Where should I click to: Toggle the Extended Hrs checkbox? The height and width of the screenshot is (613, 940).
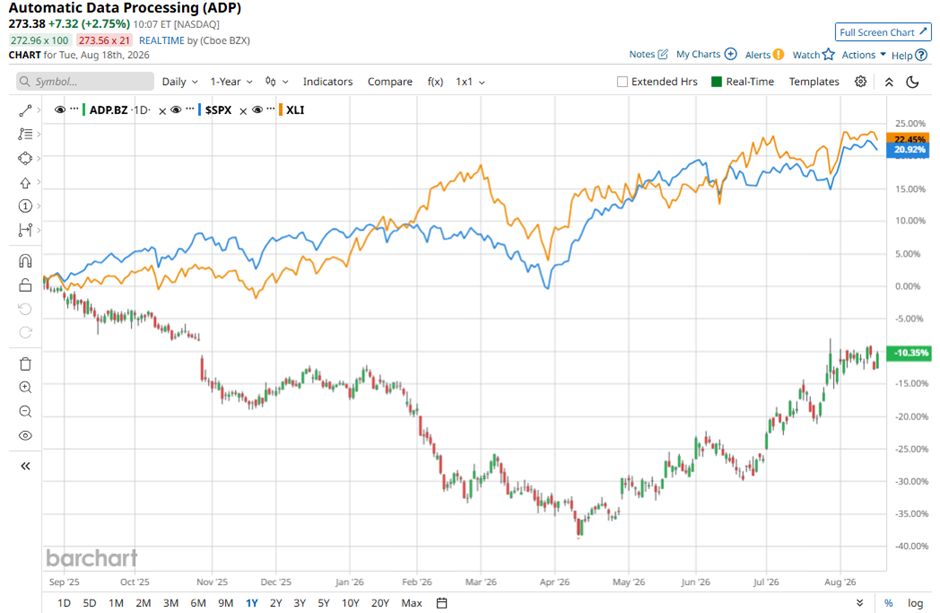(x=622, y=81)
